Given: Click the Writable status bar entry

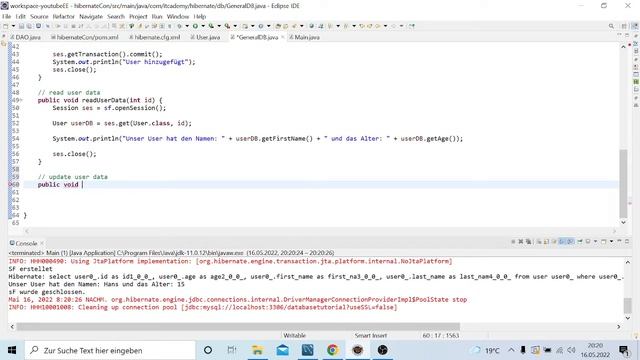Looking at the screenshot, I should [294, 335].
